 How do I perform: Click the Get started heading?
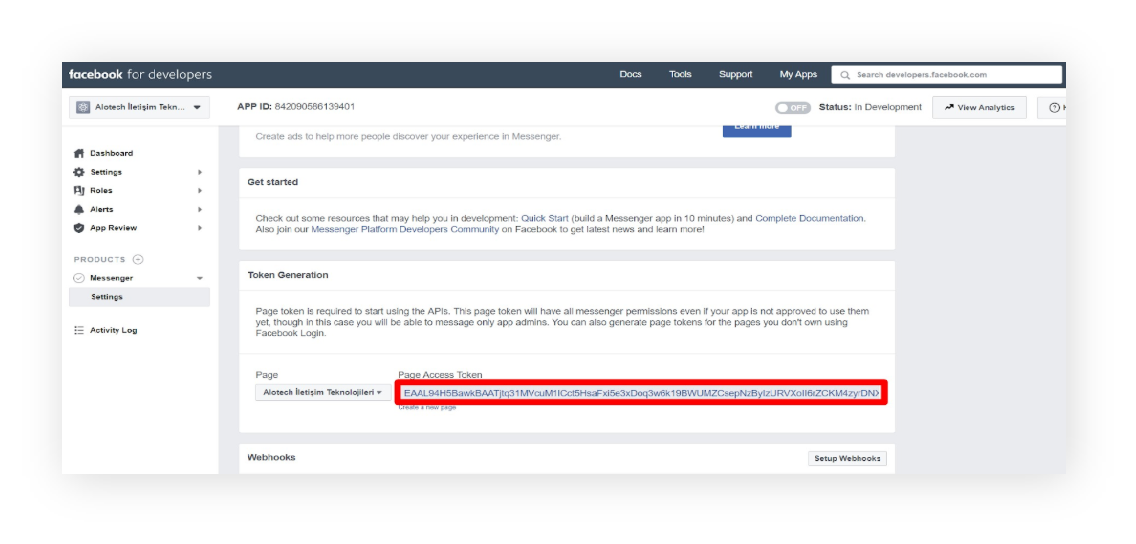tap(272, 182)
